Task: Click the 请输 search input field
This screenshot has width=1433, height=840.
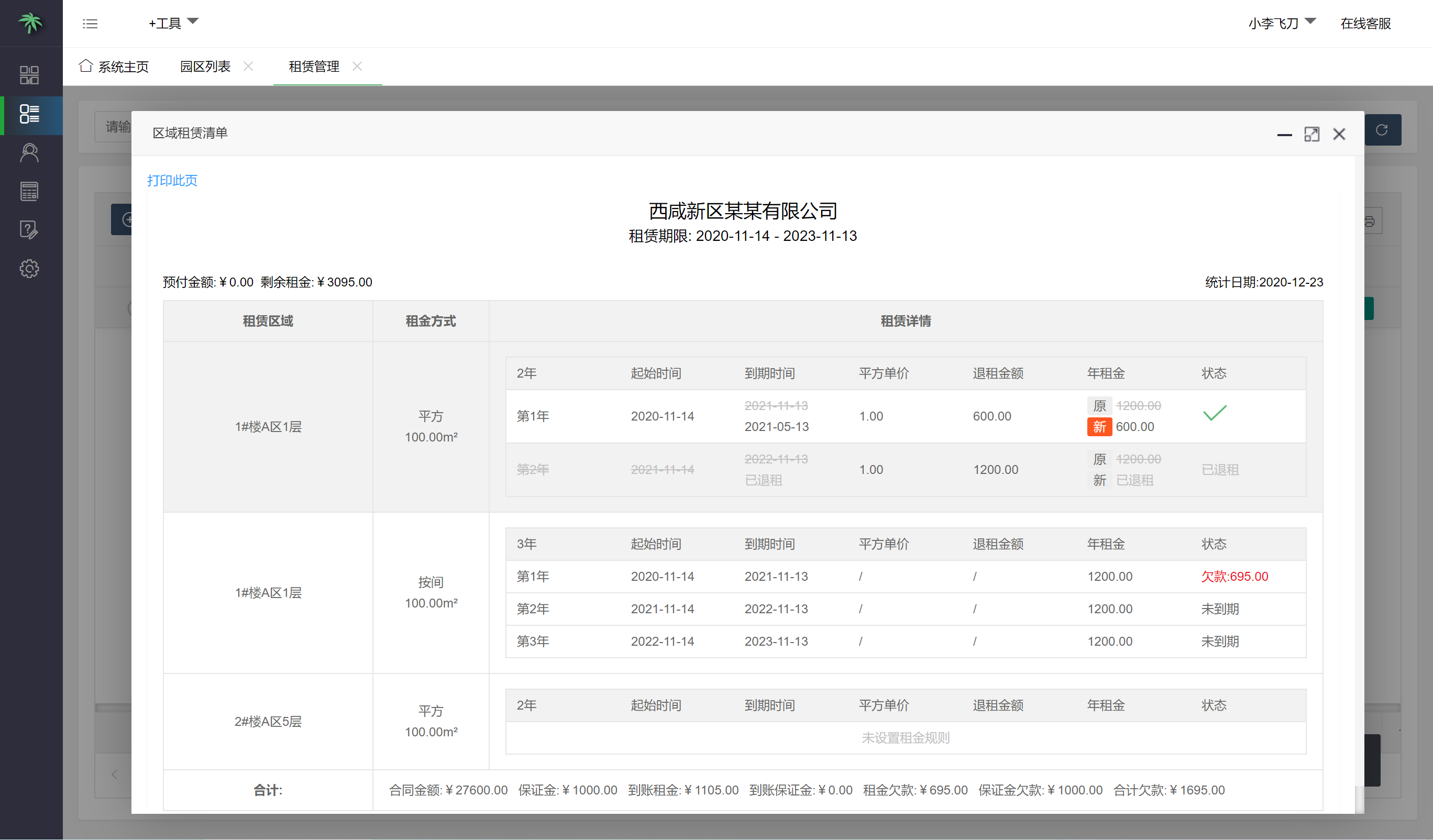Action: click(x=113, y=126)
